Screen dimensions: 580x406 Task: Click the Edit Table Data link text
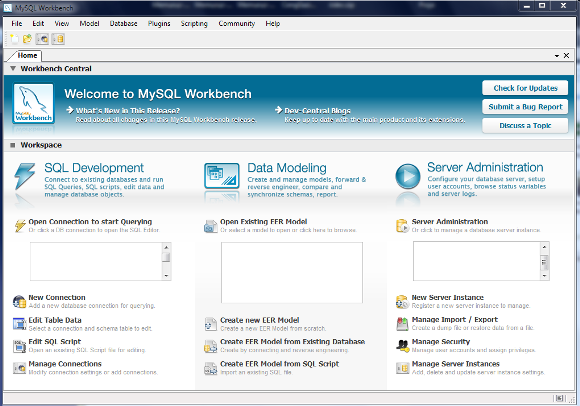(55, 320)
